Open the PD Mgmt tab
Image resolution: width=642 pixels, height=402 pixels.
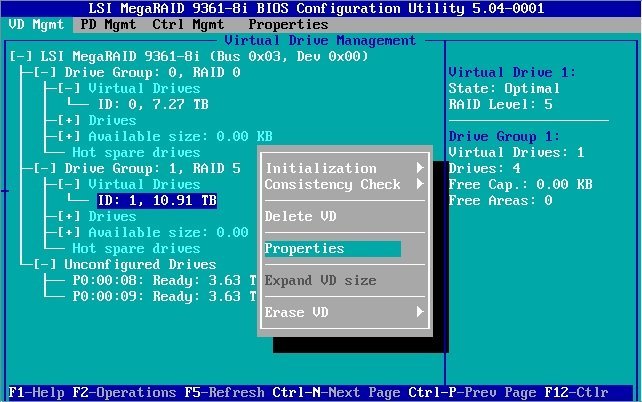click(x=108, y=25)
